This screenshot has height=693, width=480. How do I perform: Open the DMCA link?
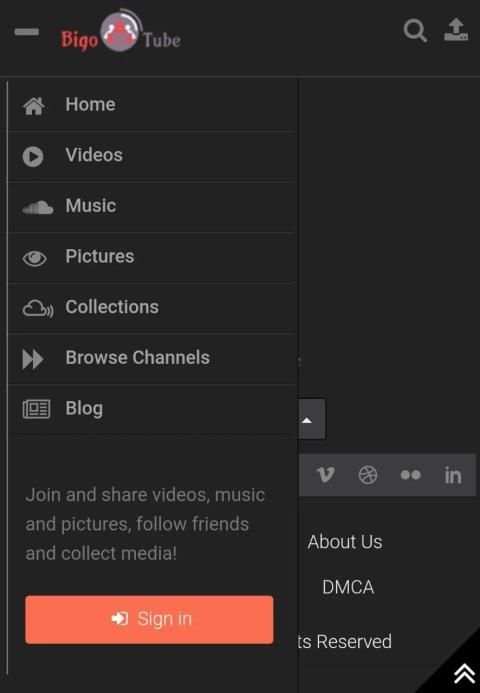[x=348, y=587]
